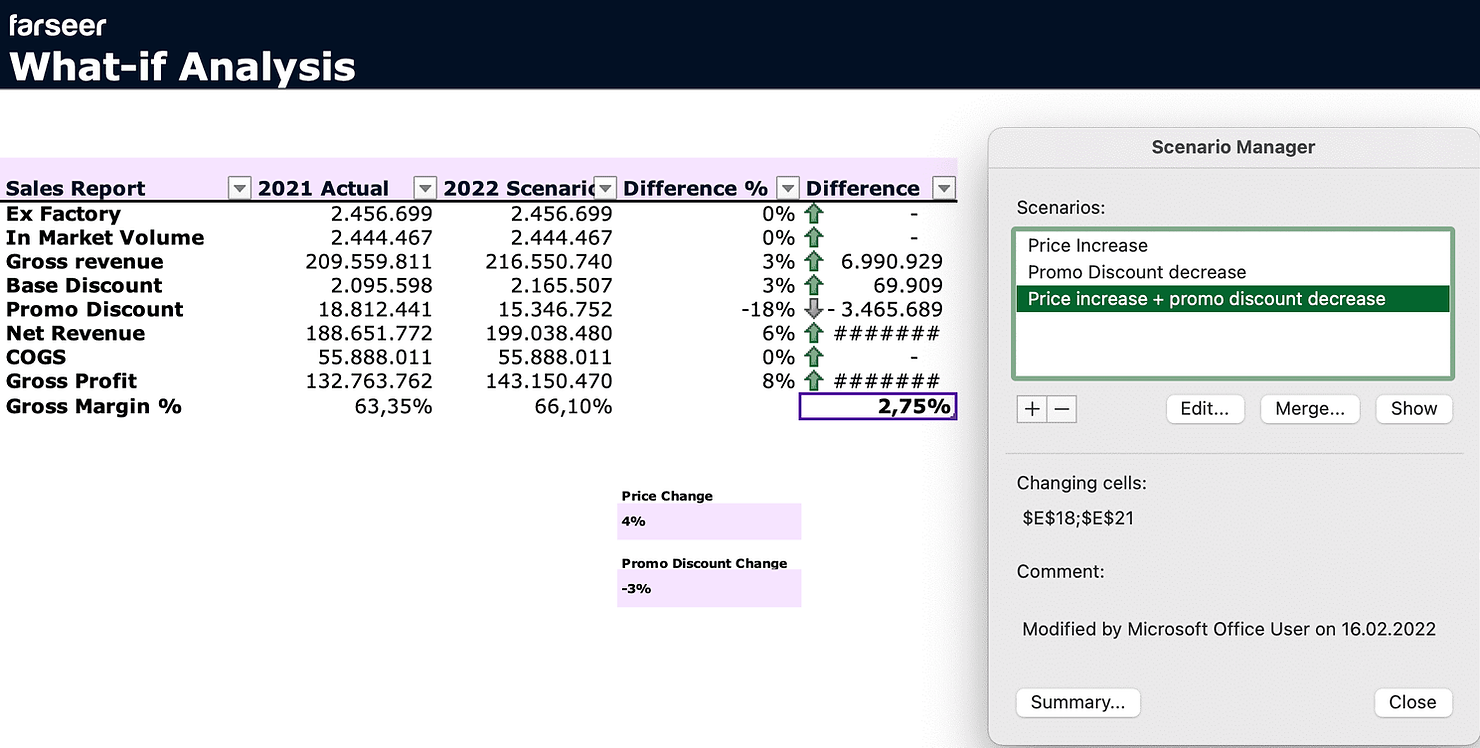Generate a scenario Summary
Image resolution: width=1480 pixels, height=748 pixels.
coord(1078,702)
